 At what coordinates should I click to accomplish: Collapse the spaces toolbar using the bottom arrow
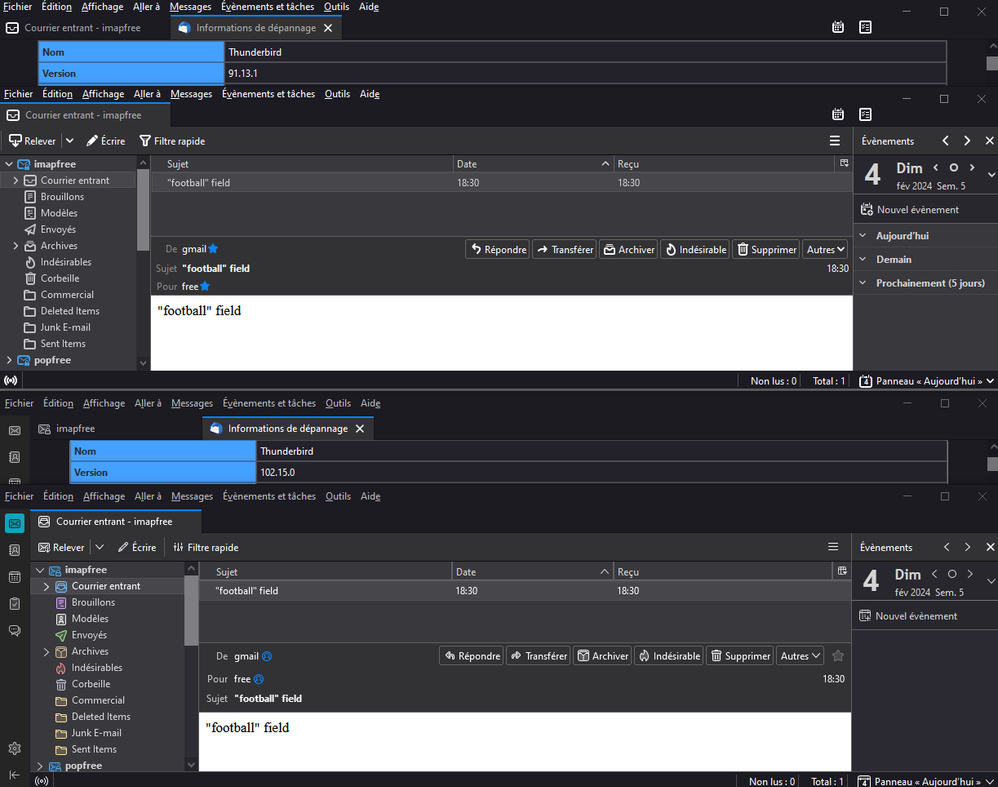click(x=15, y=775)
